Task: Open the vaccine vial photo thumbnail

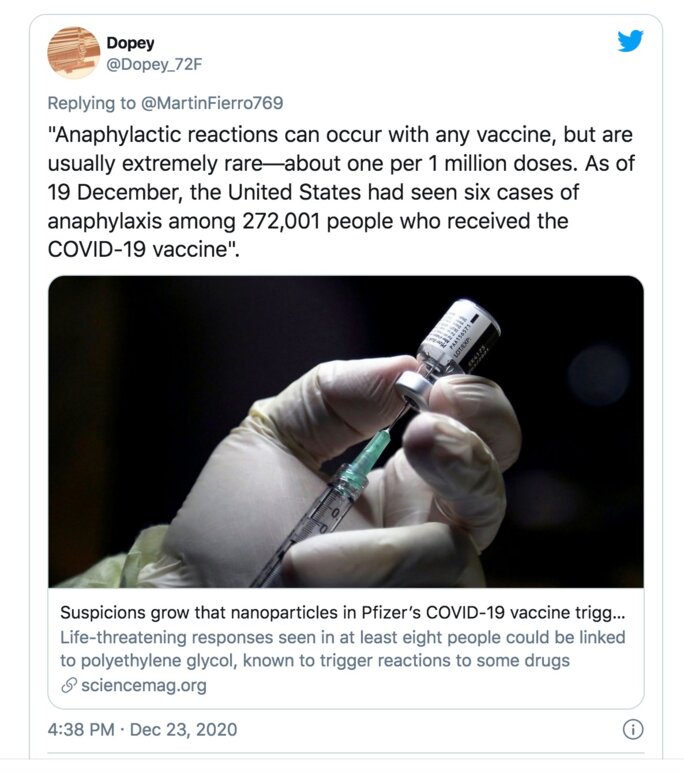Action: tap(346, 431)
